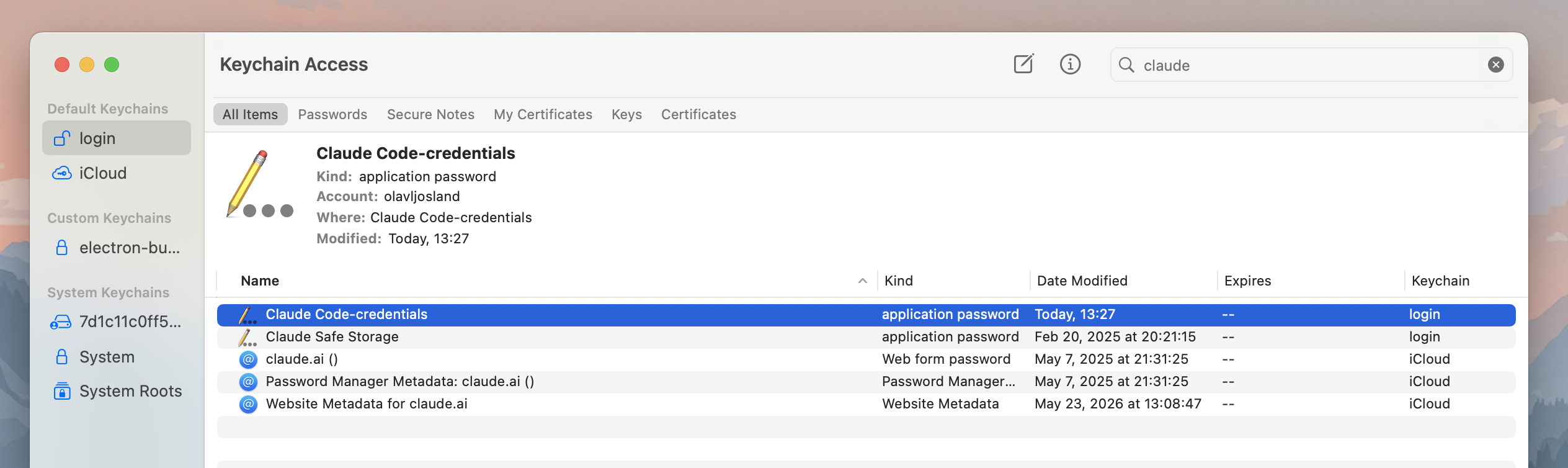The image size is (1568, 468).
Task: Select the iCloud keychain in sidebar
Action: (x=117, y=173)
